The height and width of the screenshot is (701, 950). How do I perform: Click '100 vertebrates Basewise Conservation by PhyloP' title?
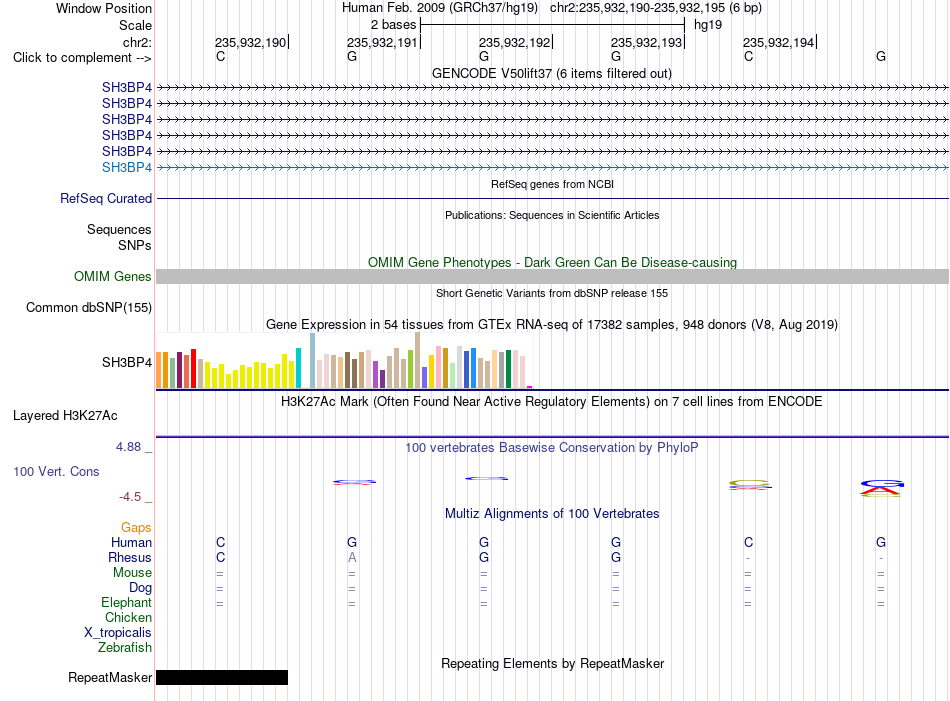click(552, 448)
